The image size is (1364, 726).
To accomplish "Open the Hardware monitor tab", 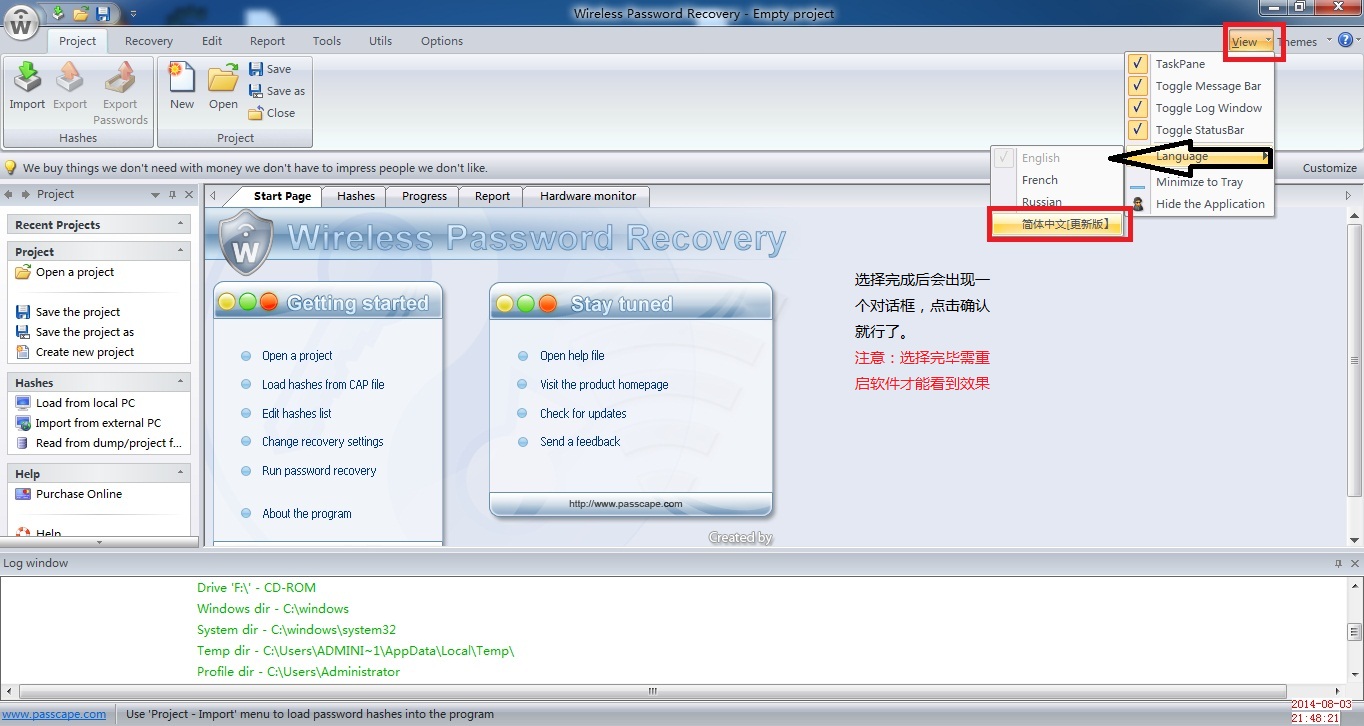I will (x=588, y=196).
